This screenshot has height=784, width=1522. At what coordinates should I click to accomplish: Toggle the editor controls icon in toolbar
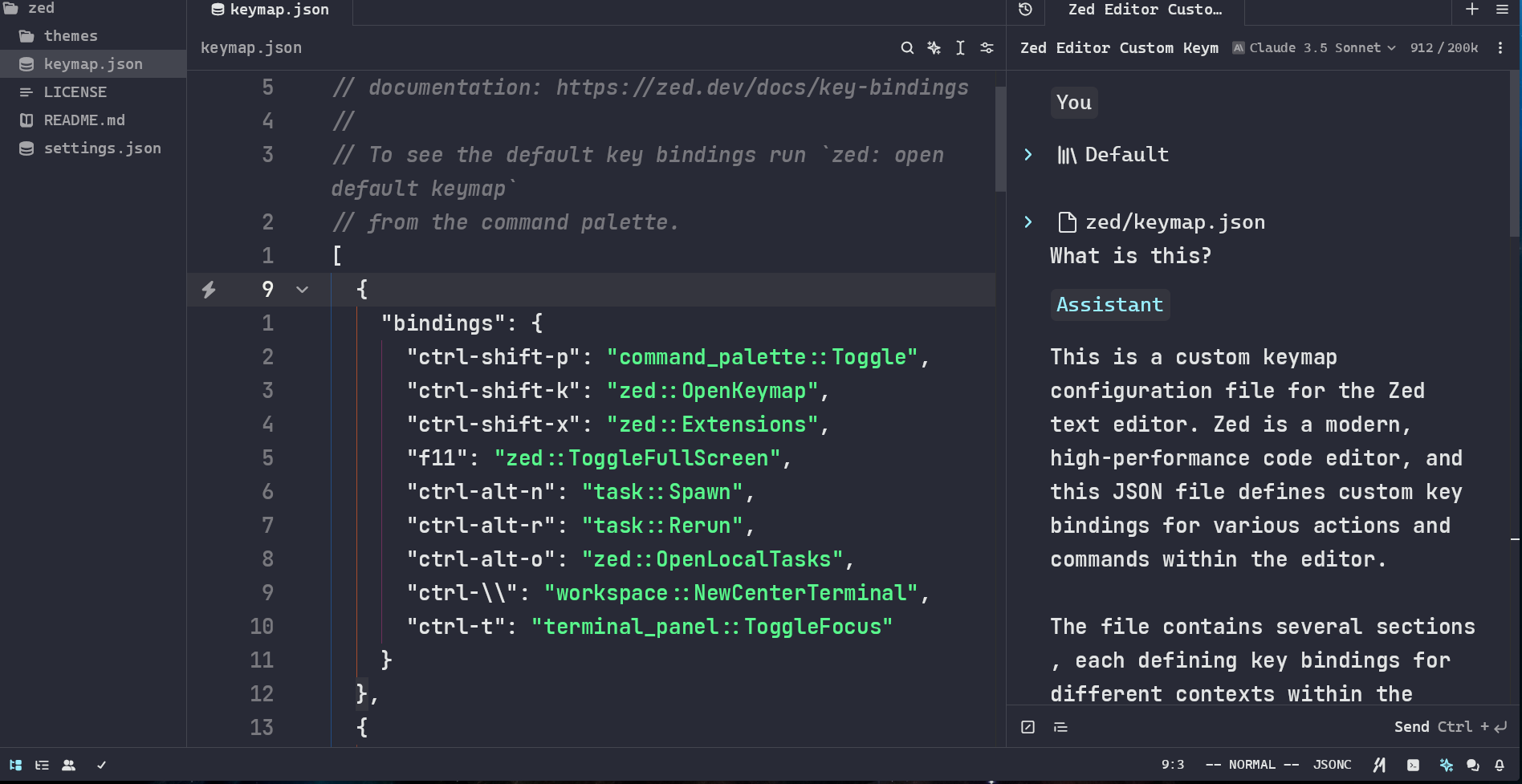point(987,48)
